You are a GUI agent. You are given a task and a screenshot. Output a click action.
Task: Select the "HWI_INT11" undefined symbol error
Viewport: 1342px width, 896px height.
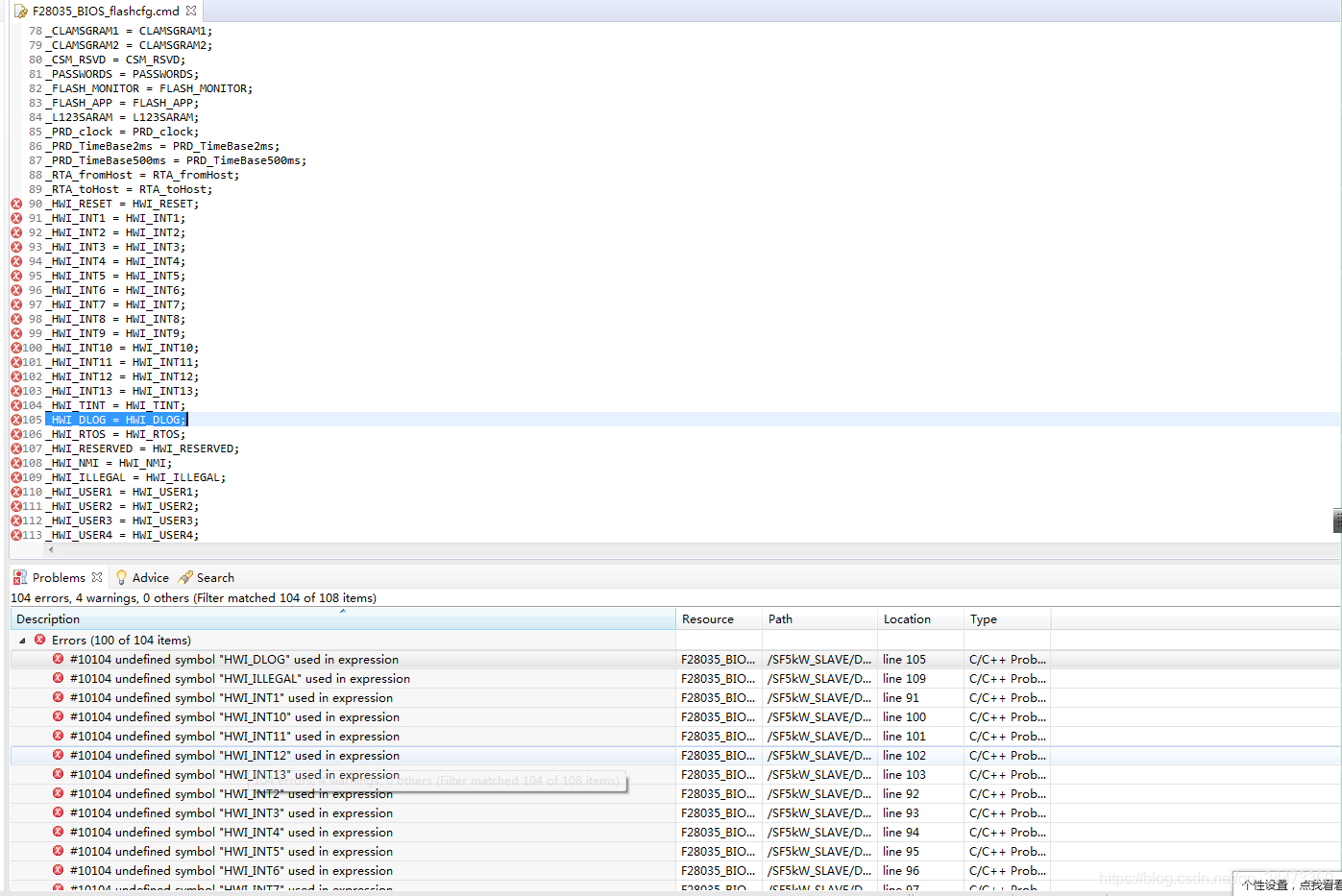point(234,737)
